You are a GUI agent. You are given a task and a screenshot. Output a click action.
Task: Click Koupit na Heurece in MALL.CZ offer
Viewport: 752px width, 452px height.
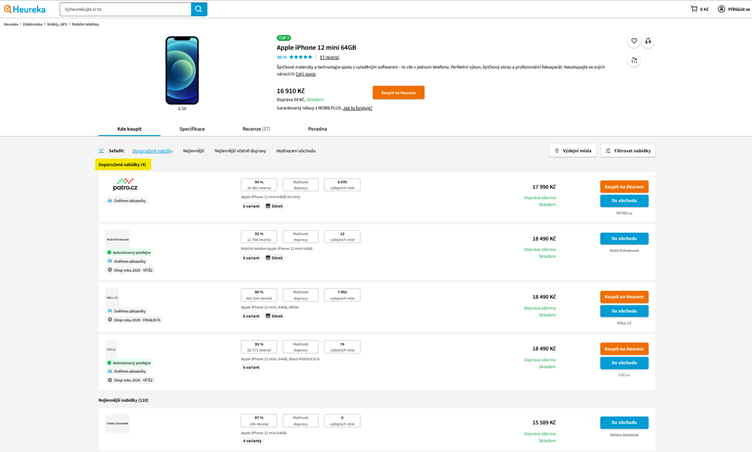point(624,297)
